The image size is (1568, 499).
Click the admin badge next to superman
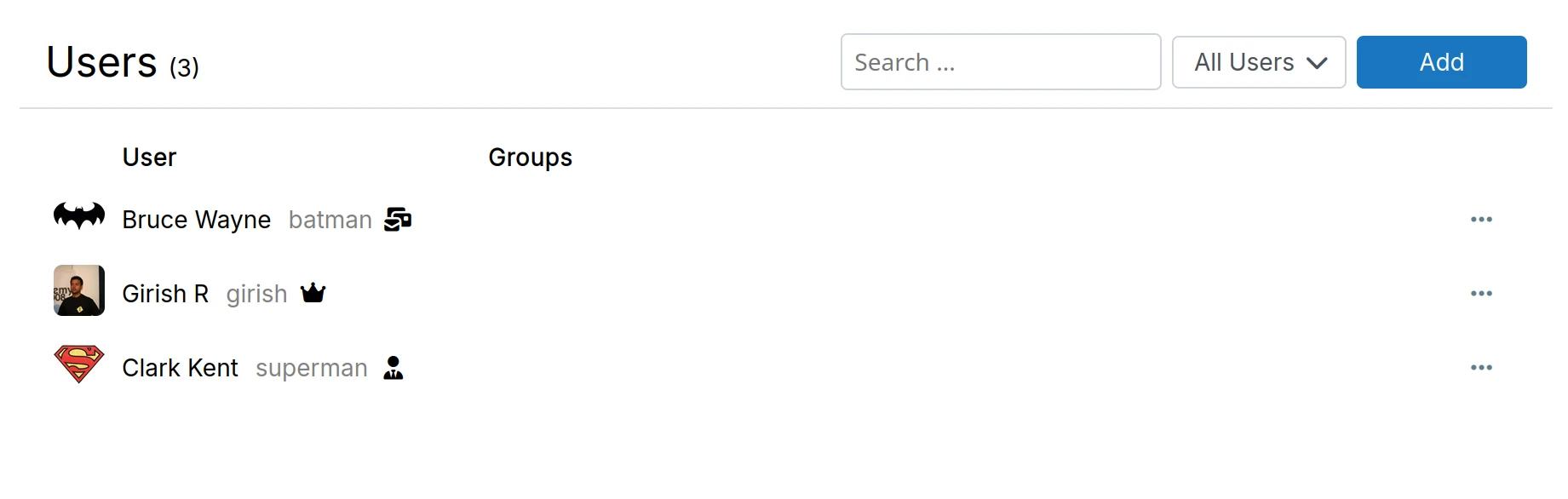(393, 368)
